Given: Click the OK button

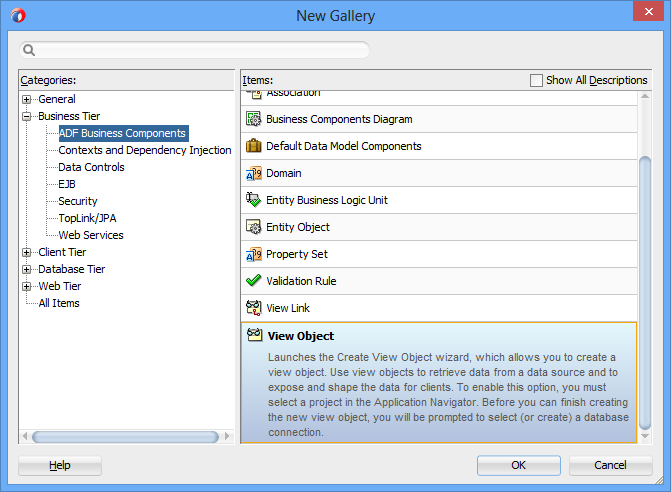Looking at the screenshot, I should pyautogui.click(x=519, y=465).
